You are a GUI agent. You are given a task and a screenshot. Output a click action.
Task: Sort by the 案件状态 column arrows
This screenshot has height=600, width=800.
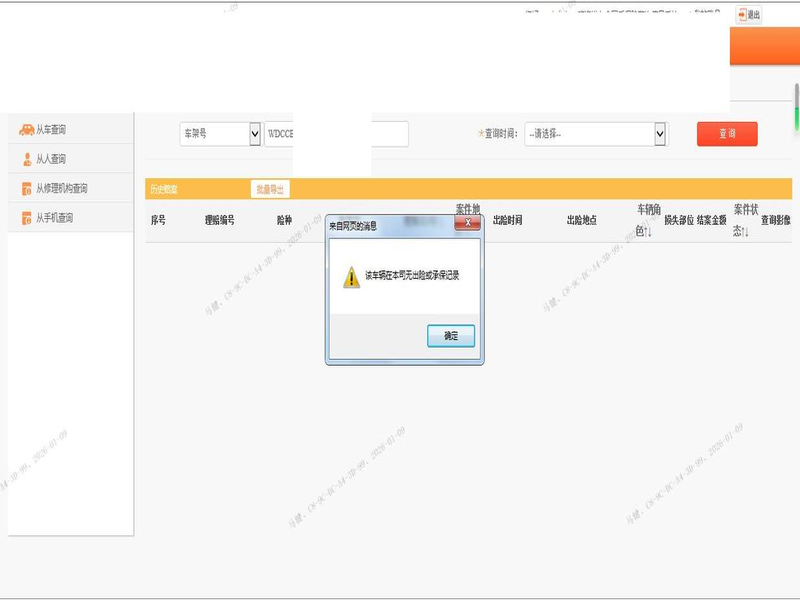coord(745,232)
